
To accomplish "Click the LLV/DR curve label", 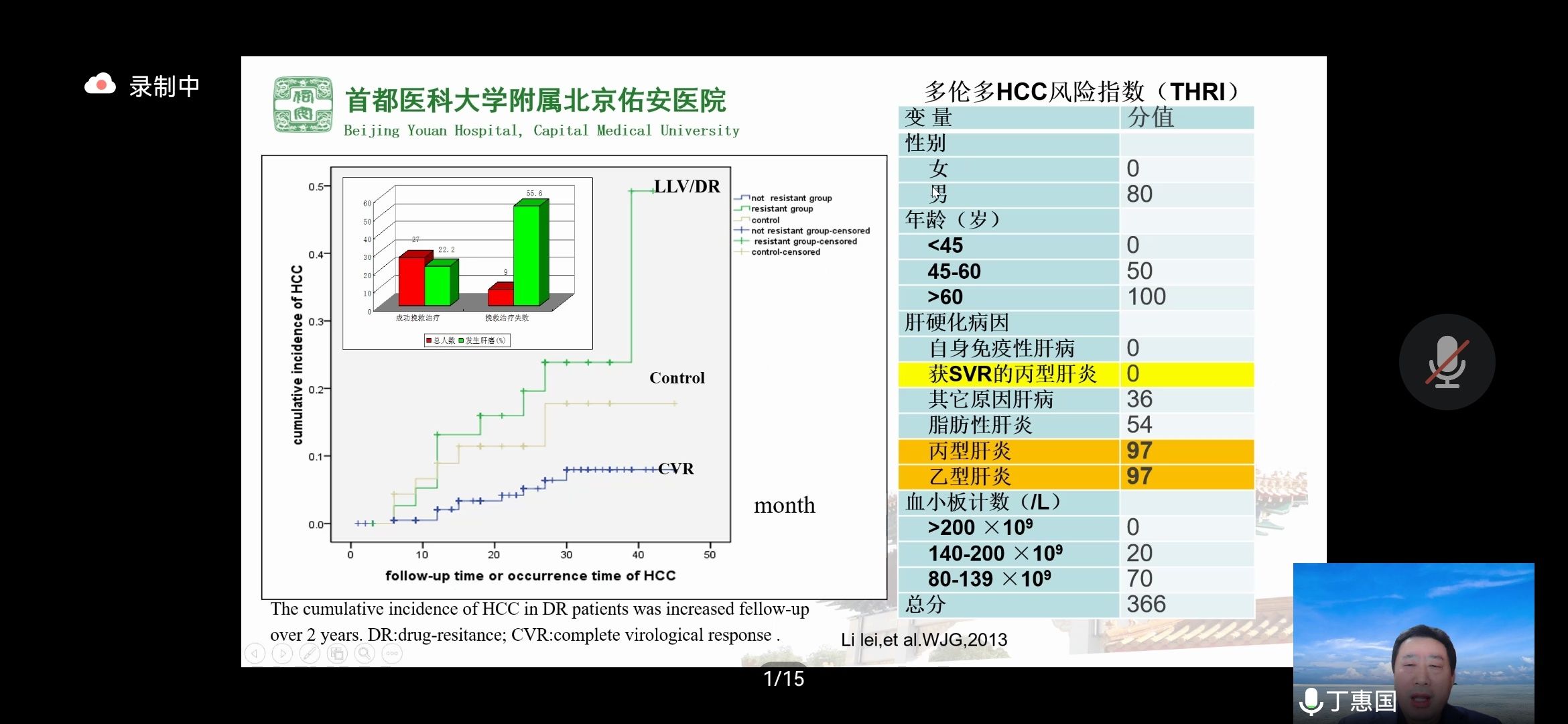I will (687, 186).
